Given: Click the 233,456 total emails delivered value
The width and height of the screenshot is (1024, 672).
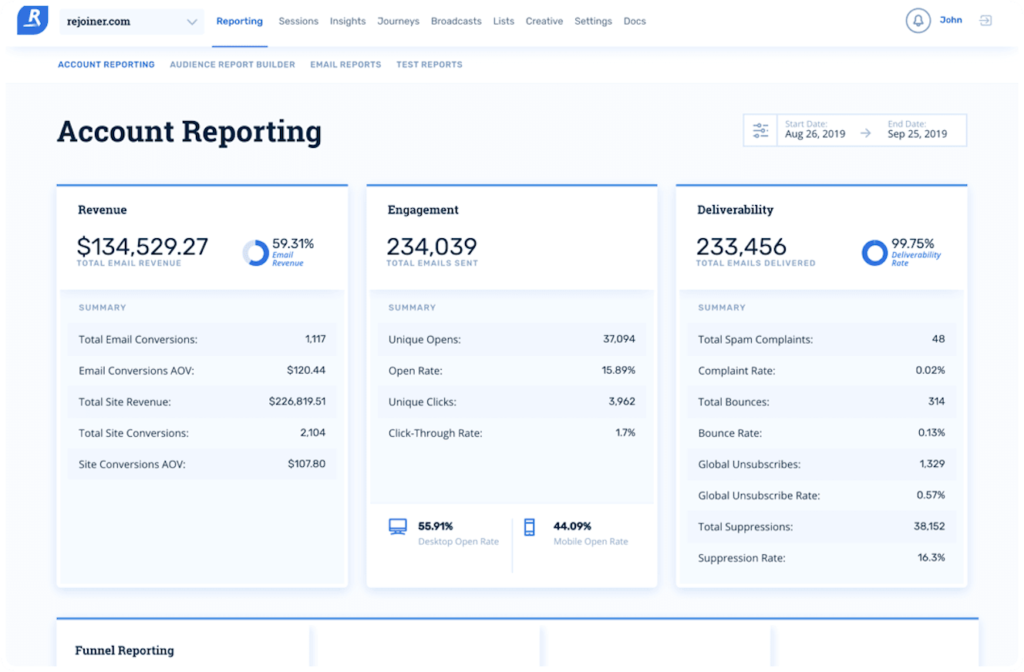Looking at the screenshot, I should (x=741, y=247).
